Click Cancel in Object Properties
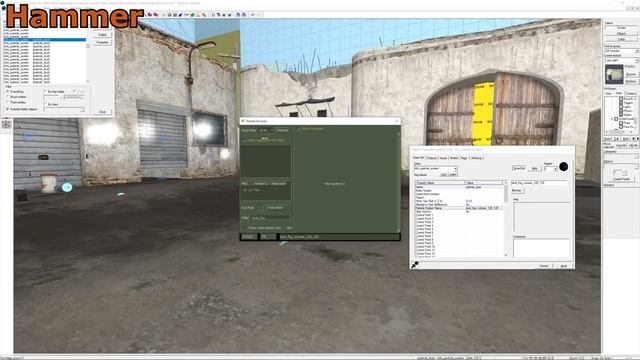The width and height of the screenshot is (640, 360). click(x=544, y=266)
